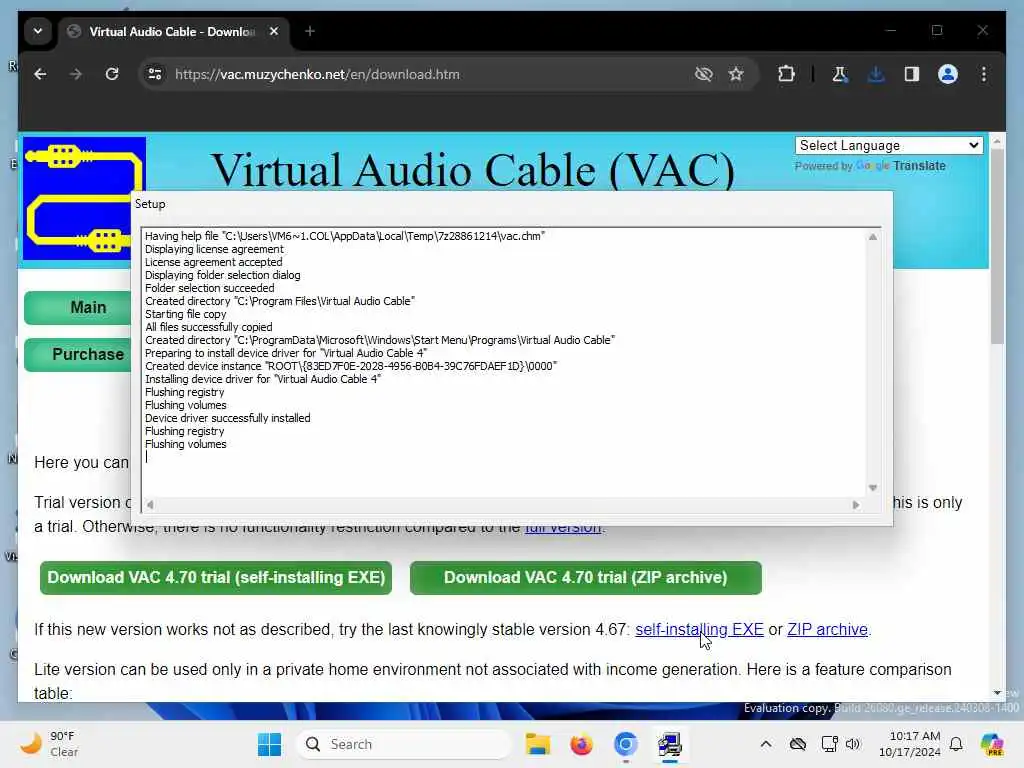Click the OneDrive cloud tray icon
1024x768 pixels.
798,744
